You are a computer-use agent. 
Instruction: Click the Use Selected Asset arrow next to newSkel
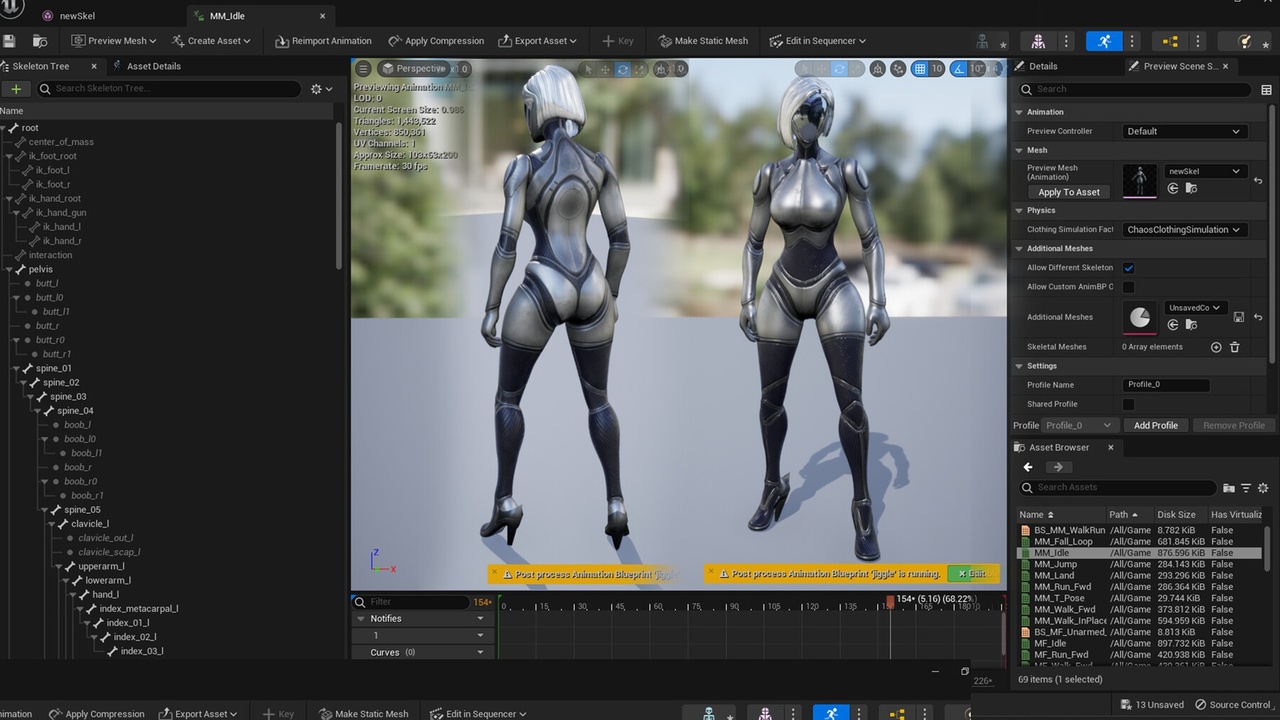(1173, 188)
